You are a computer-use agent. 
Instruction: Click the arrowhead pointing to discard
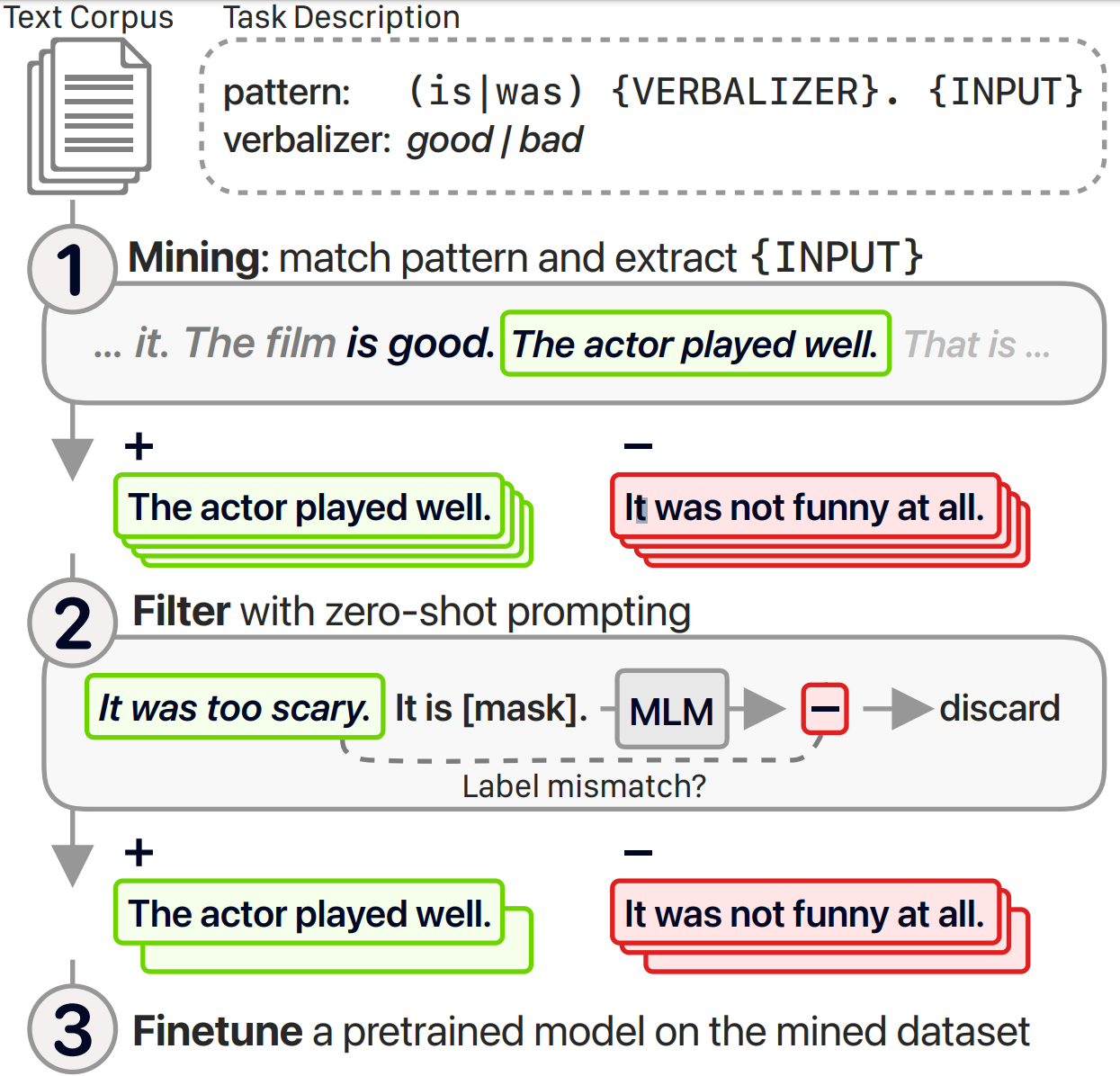click(912, 709)
